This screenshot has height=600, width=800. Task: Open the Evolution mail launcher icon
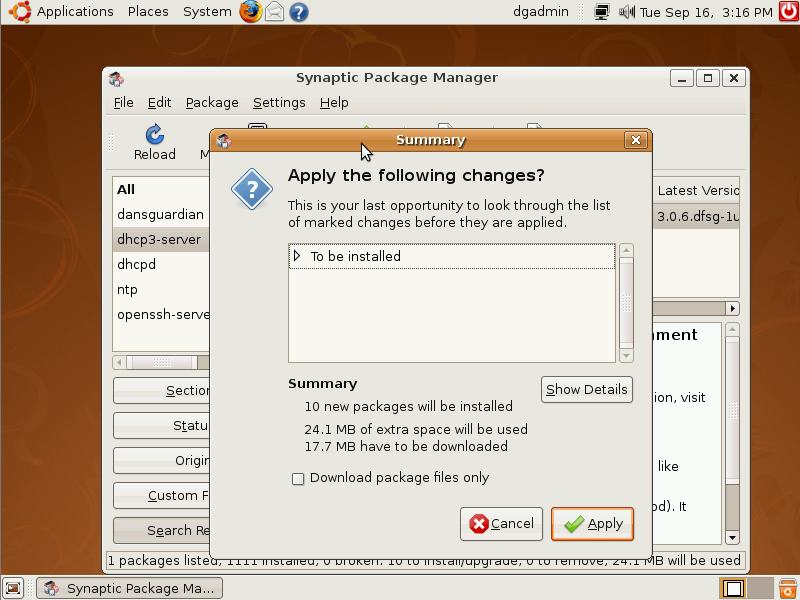click(274, 11)
